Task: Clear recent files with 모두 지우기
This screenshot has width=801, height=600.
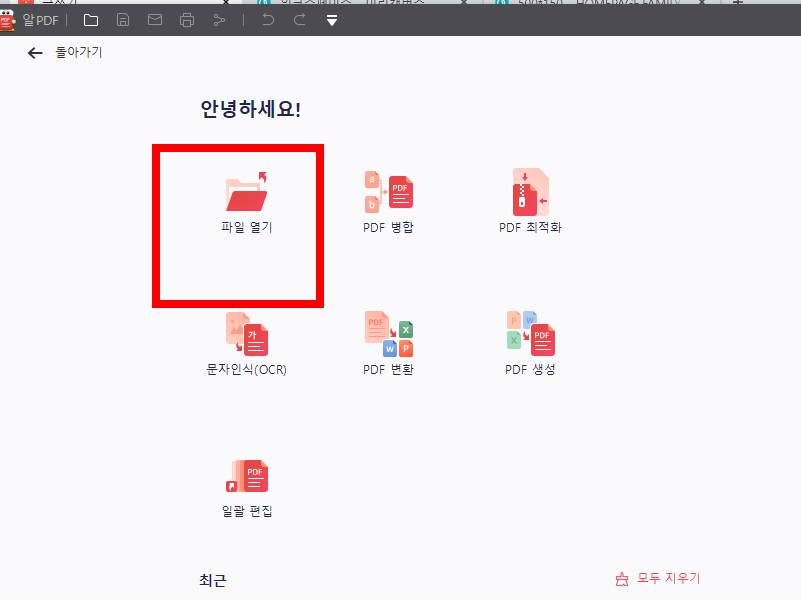Action: click(x=658, y=578)
